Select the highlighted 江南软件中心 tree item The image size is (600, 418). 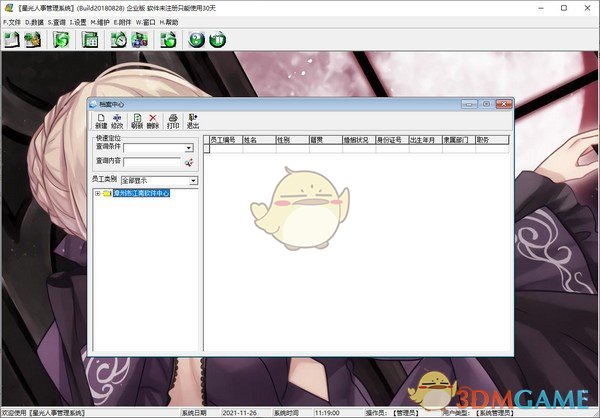[x=141, y=193]
